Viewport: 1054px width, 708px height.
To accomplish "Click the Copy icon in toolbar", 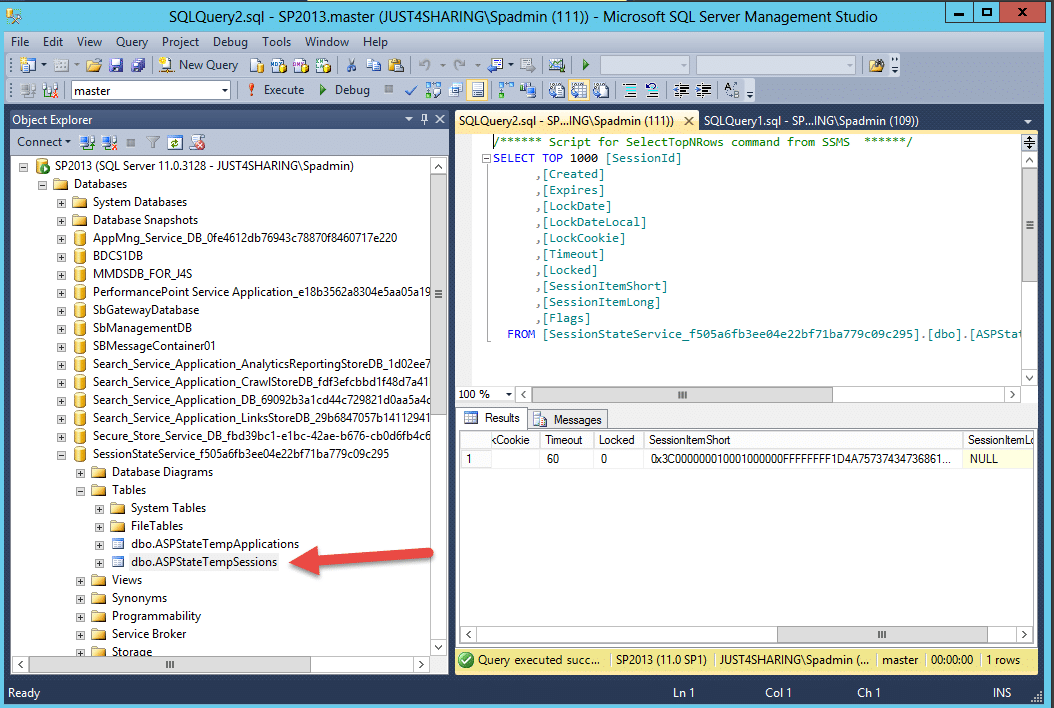I will [x=373, y=65].
